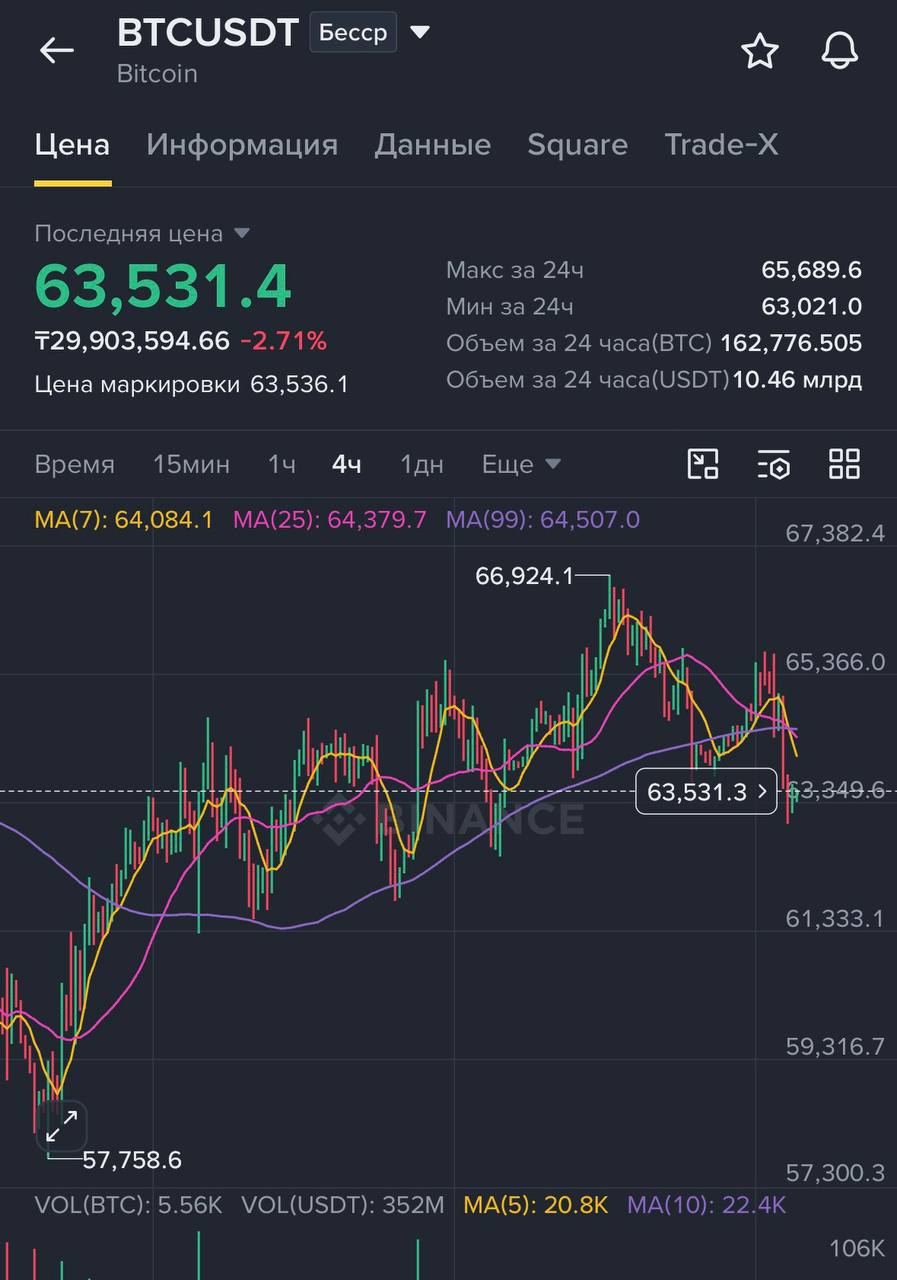Image resolution: width=897 pixels, height=1280 pixels.
Task: Go back using the arrow icon
Action: (x=56, y=51)
